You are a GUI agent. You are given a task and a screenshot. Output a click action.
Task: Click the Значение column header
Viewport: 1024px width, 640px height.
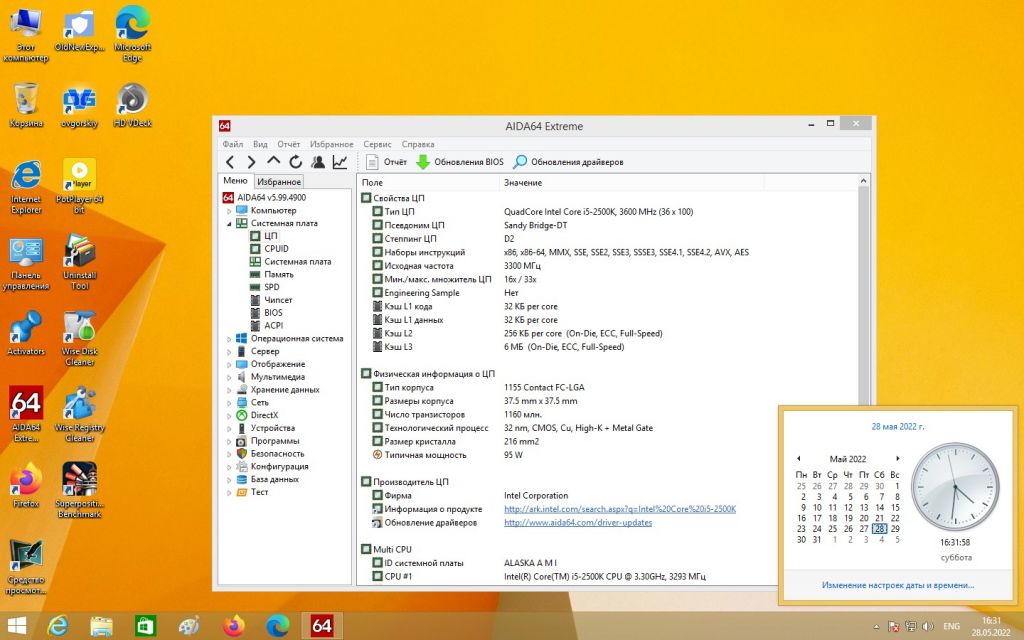(631, 183)
